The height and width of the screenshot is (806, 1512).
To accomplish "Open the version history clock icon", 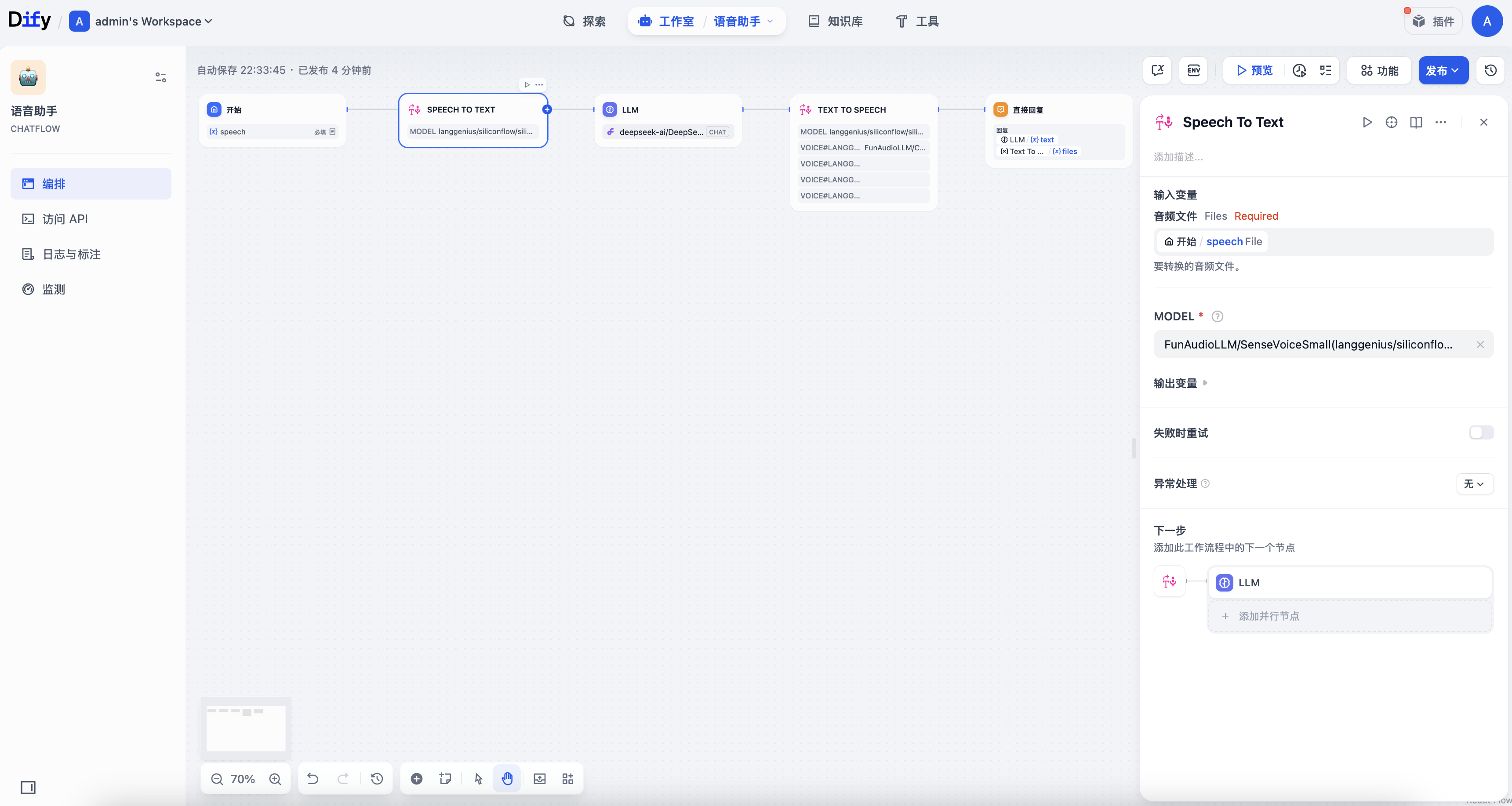I will pyautogui.click(x=1490, y=70).
